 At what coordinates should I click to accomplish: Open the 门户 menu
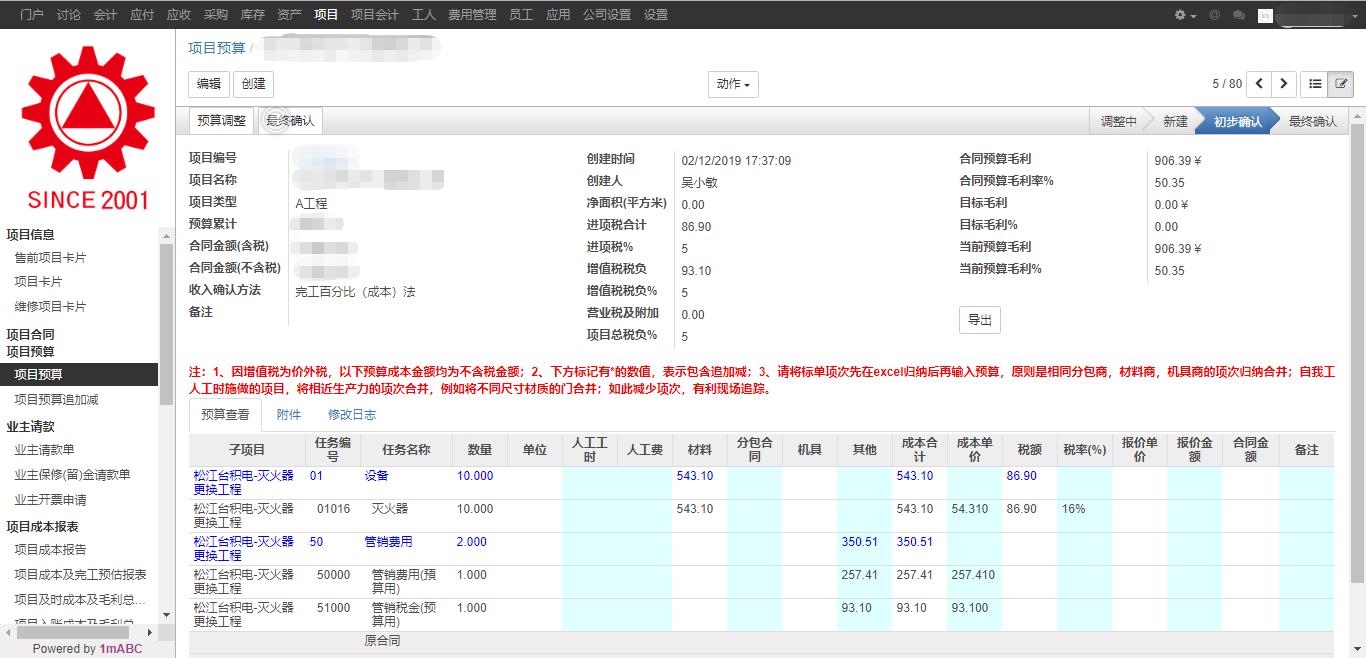(32, 15)
